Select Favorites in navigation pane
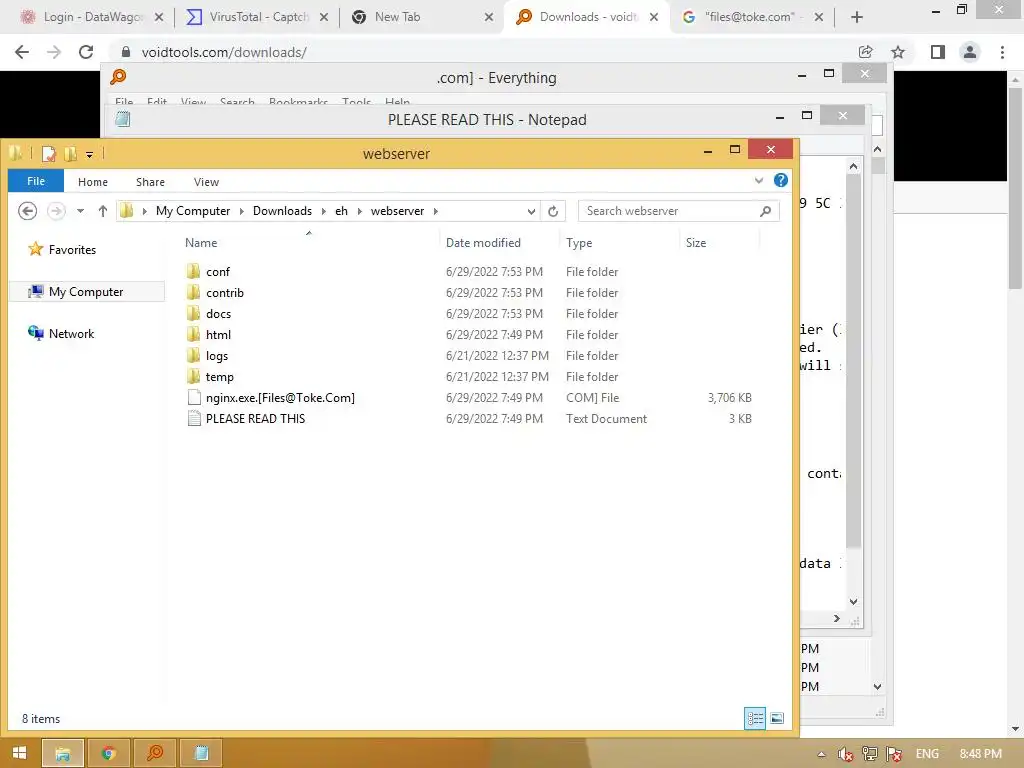Image resolution: width=1024 pixels, height=768 pixels. click(x=72, y=250)
